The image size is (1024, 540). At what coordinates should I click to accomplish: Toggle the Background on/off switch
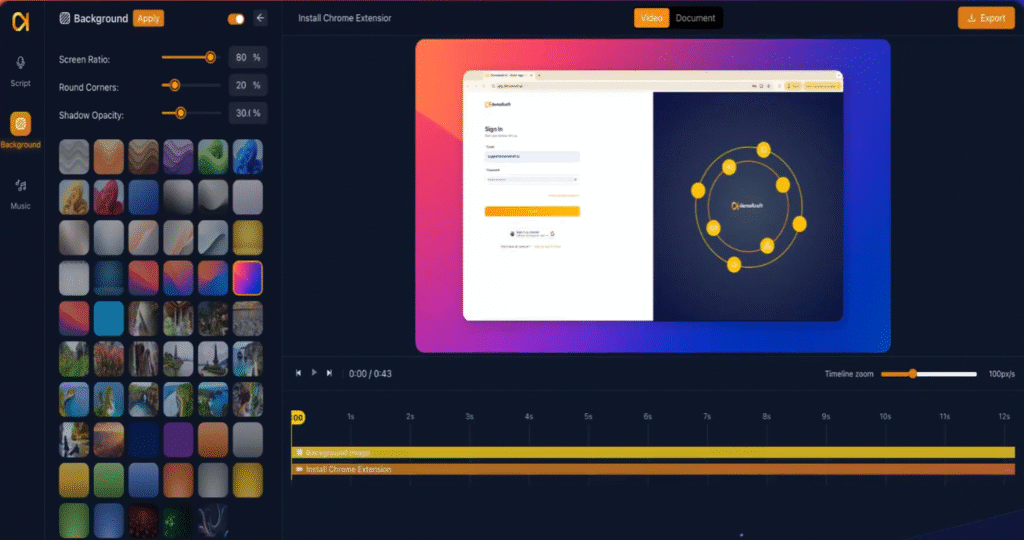(236, 18)
